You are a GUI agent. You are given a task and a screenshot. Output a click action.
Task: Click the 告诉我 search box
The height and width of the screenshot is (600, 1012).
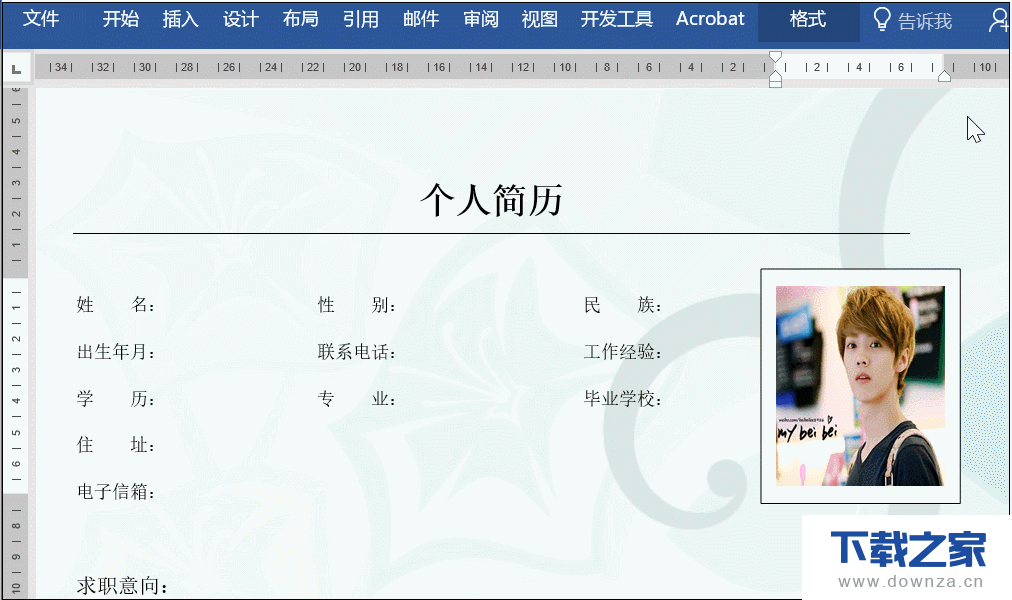tap(925, 21)
